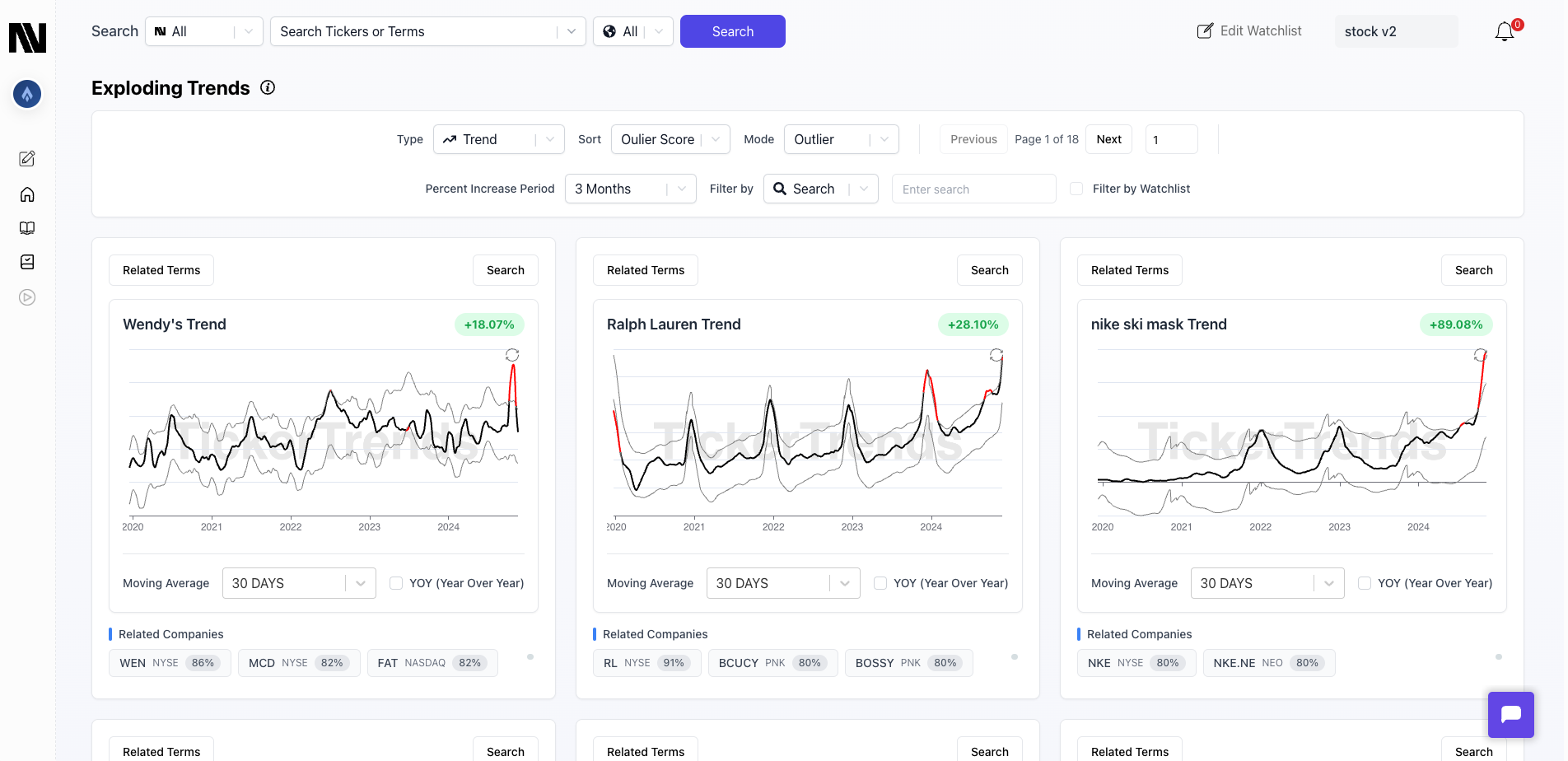Open Related Terms for Ralph Lauren Trend
This screenshot has width=1568, height=761.
point(646,270)
